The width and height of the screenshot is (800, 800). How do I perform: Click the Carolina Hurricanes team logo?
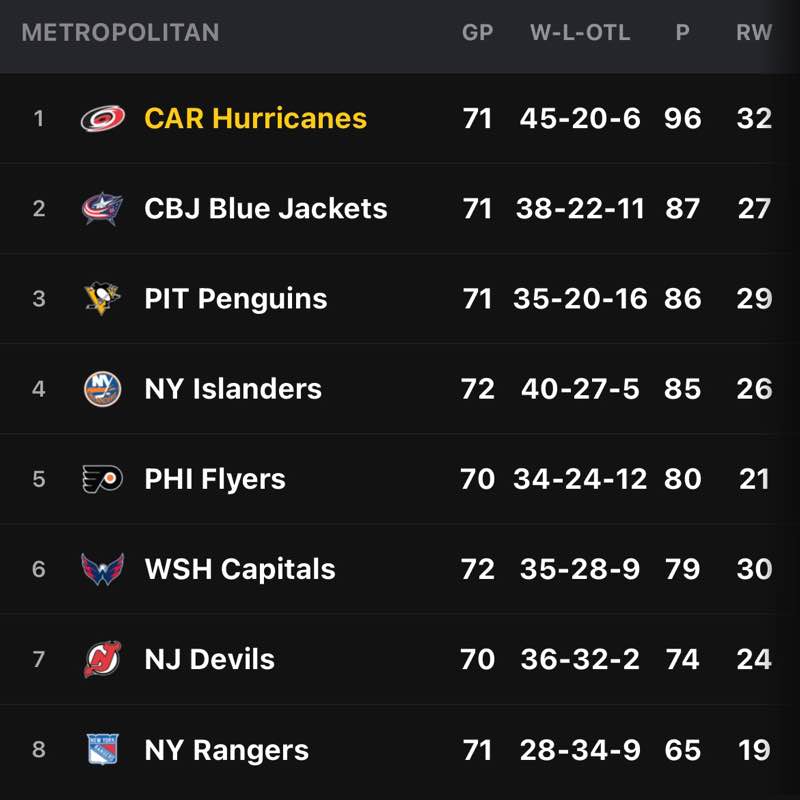click(x=103, y=119)
